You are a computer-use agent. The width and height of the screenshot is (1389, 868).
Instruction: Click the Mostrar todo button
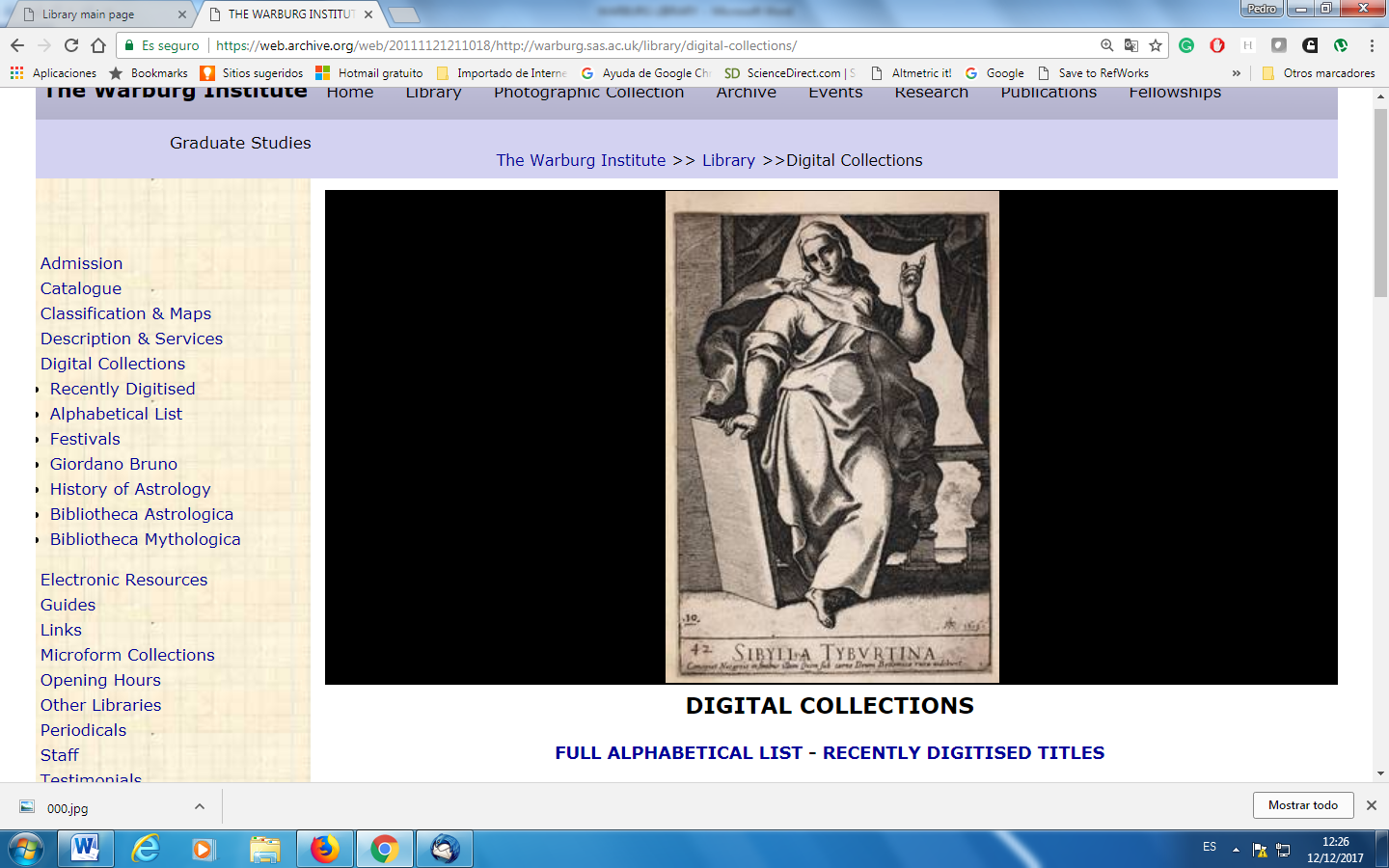click(x=1303, y=805)
